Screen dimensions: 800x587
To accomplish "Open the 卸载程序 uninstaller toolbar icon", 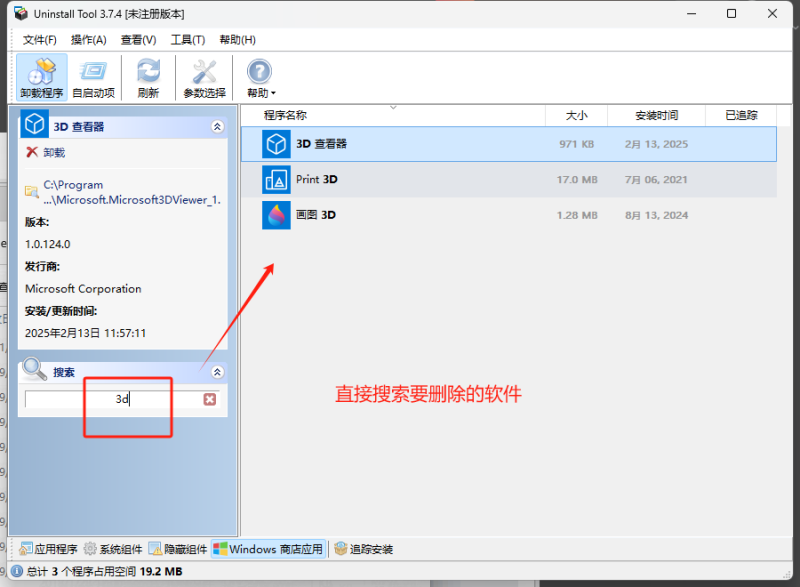I will coord(42,78).
